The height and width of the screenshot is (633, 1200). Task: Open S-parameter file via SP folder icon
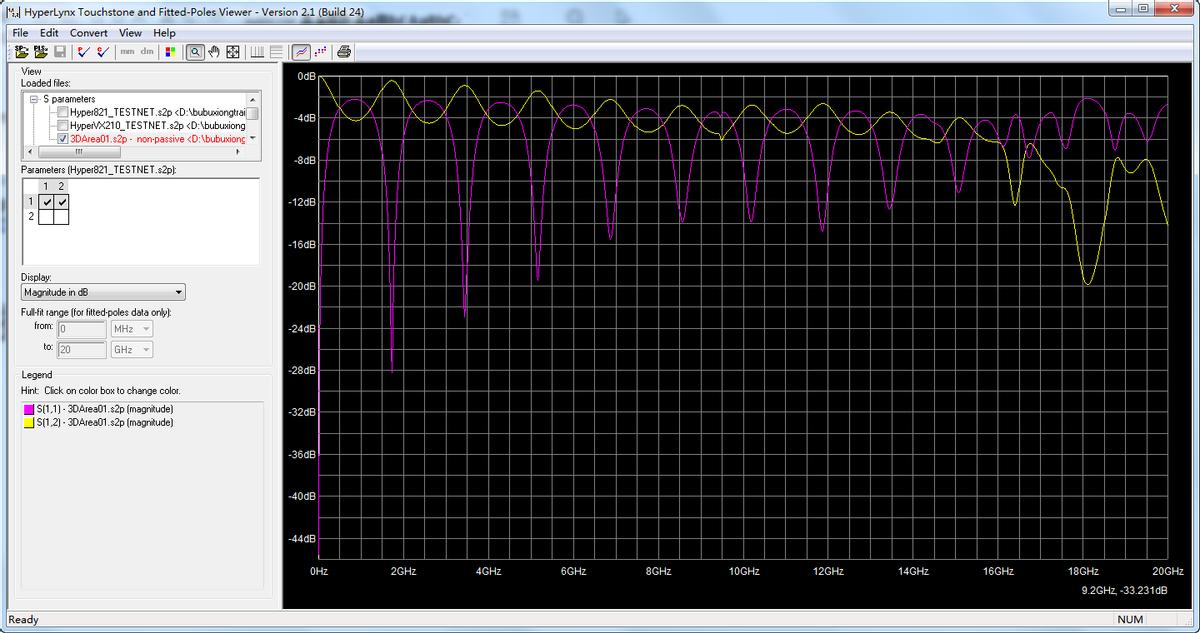[x=22, y=52]
